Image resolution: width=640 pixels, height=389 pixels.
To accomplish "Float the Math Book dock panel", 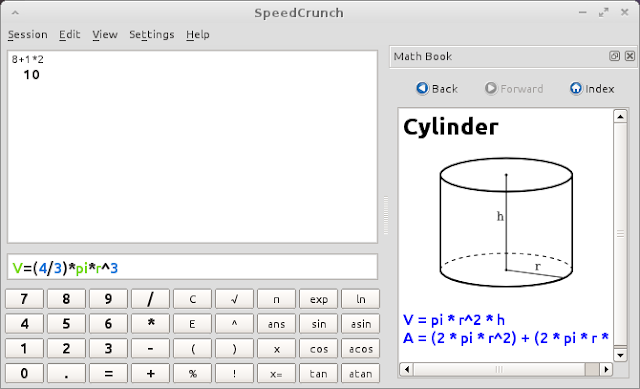I will coord(614,56).
